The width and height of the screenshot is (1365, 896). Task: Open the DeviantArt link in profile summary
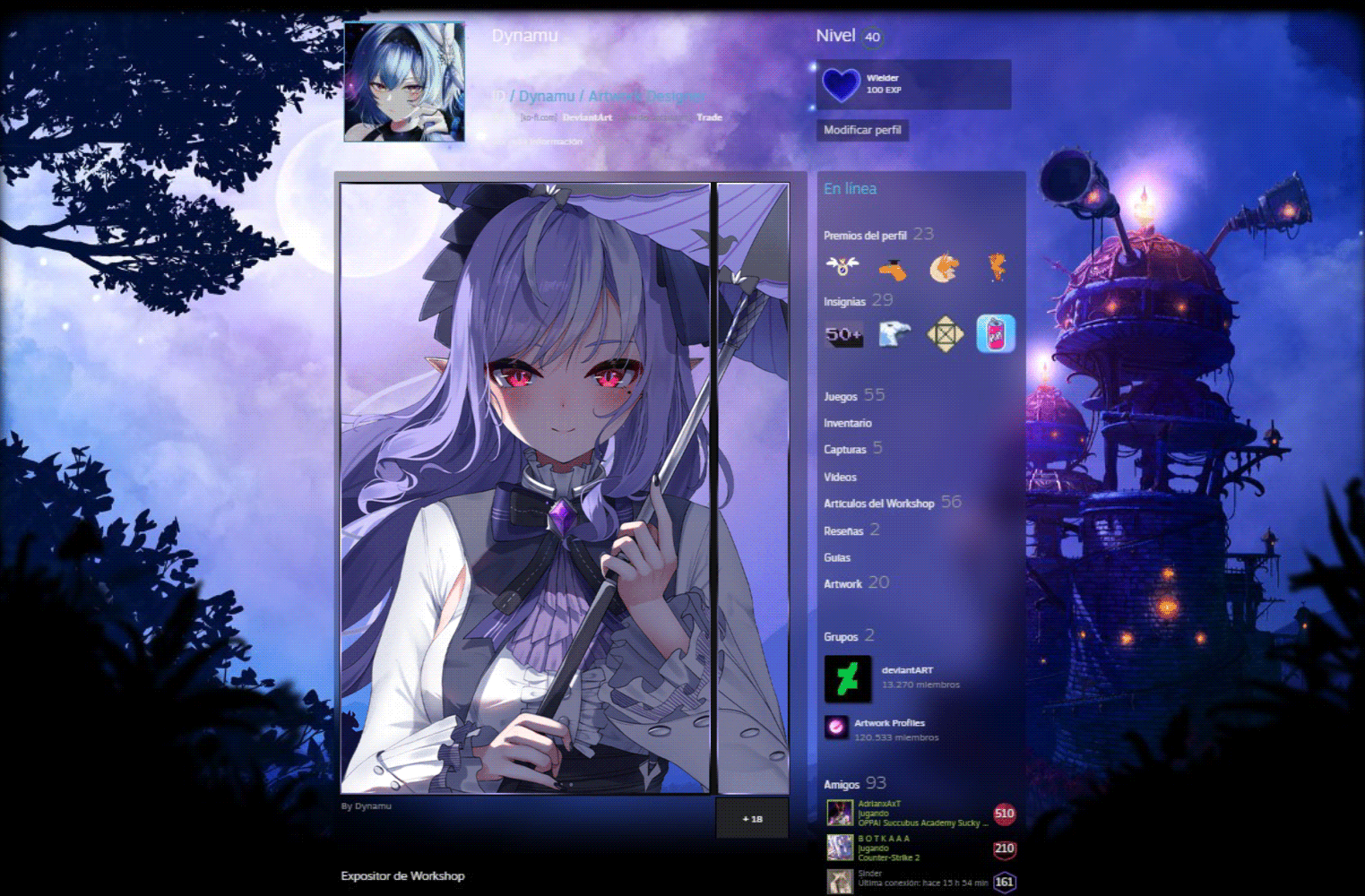click(x=588, y=117)
